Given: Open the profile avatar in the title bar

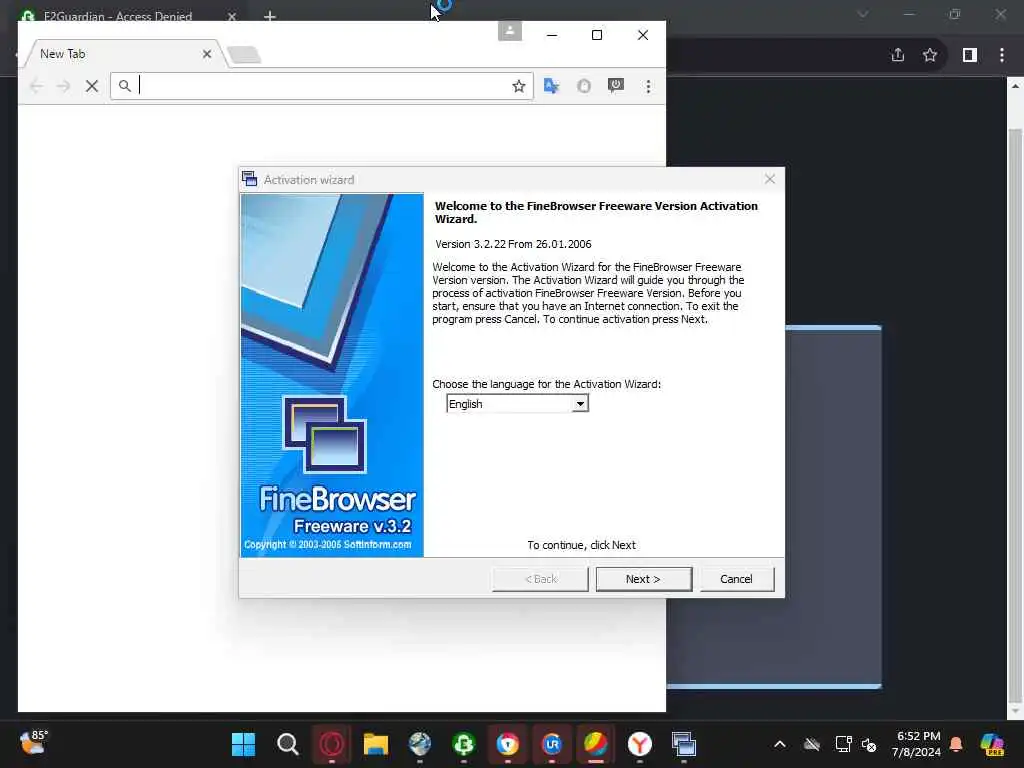Looking at the screenshot, I should click(509, 31).
